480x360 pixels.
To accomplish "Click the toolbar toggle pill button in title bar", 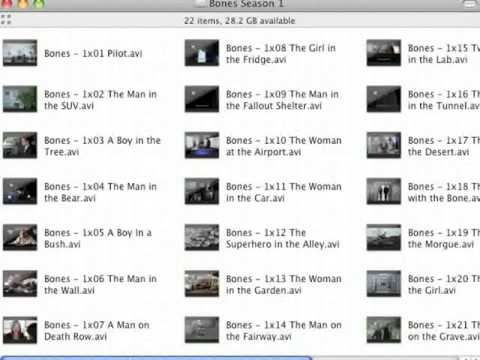I will pos(470,4).
